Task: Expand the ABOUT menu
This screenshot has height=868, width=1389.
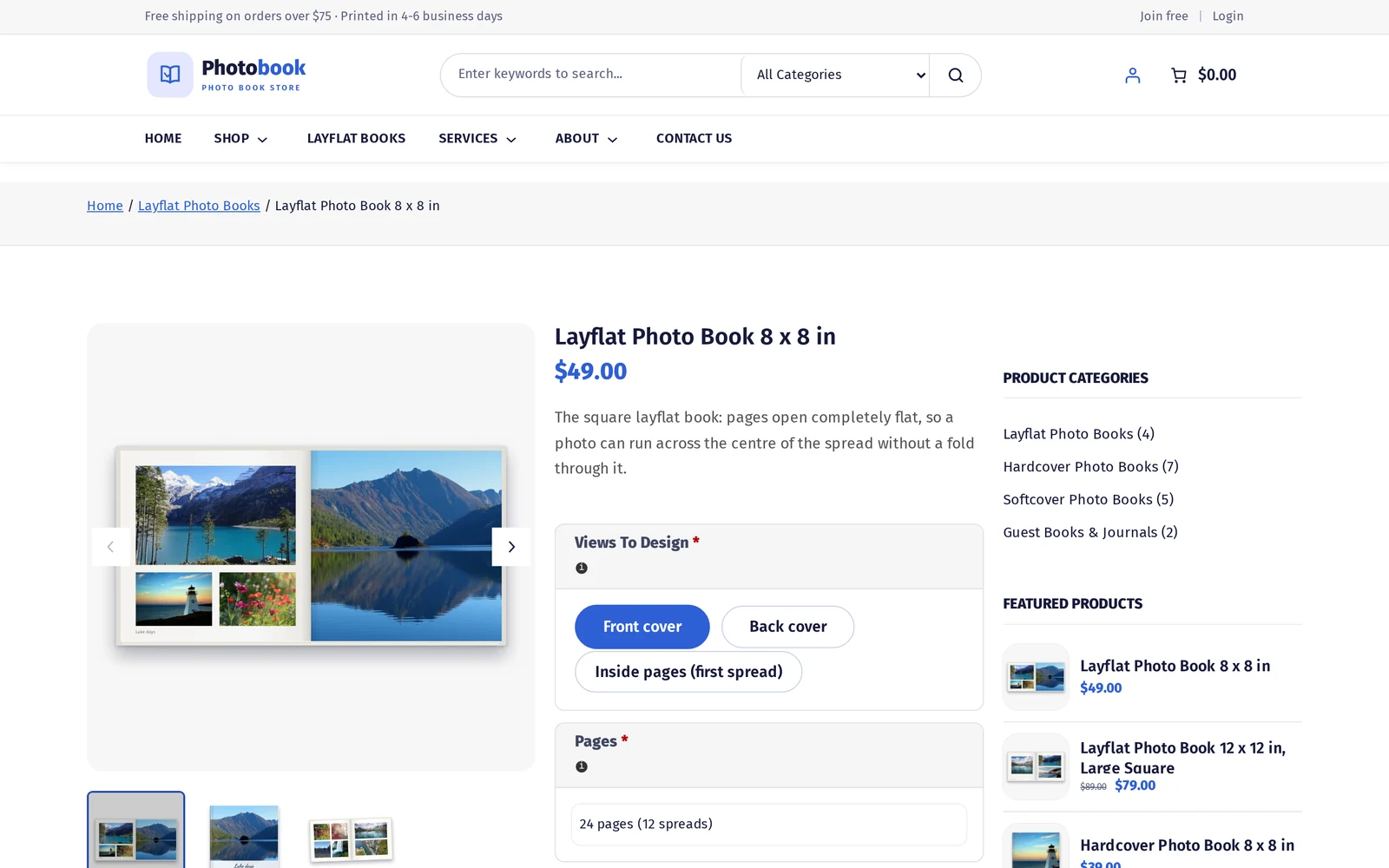Action: point(587,139)
